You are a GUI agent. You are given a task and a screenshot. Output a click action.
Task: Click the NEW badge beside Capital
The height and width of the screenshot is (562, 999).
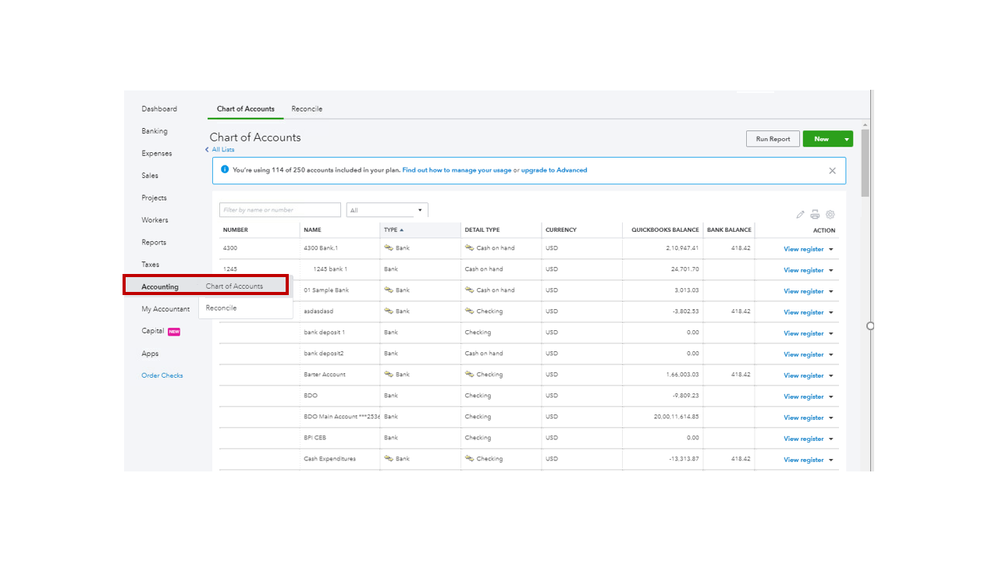(x=174, y=332)
